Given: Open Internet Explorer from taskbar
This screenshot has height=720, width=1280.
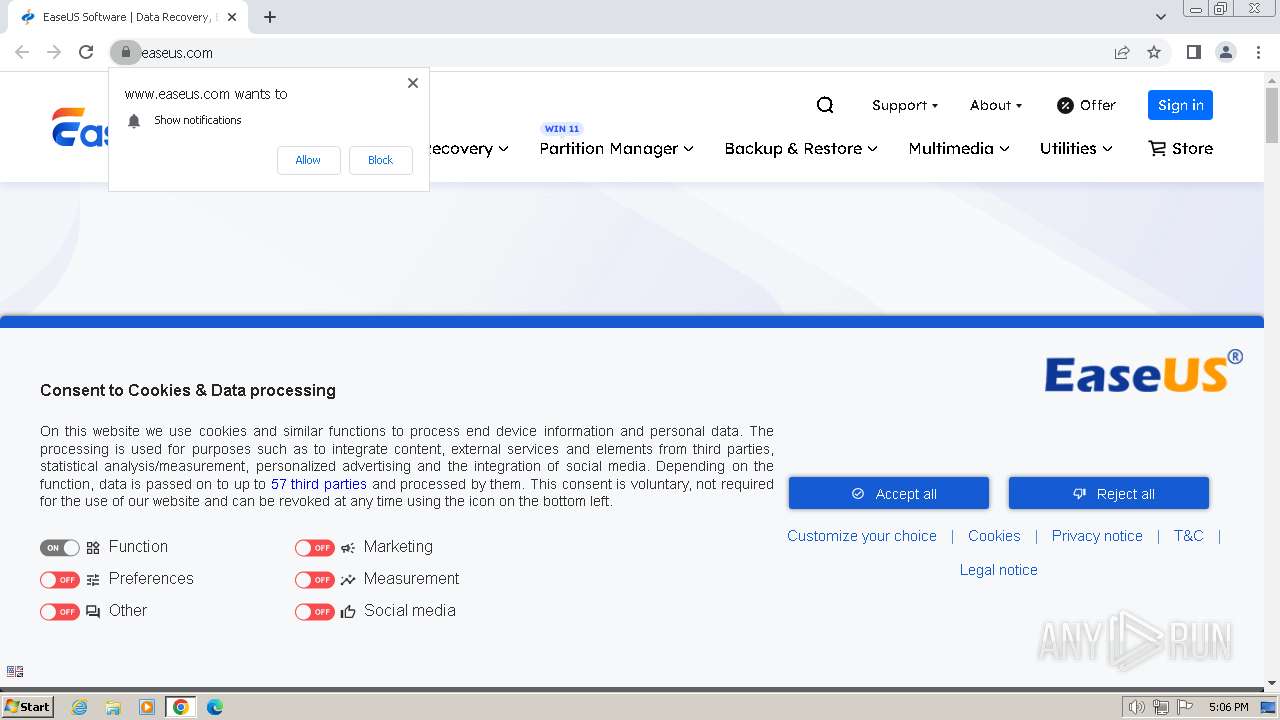Looking at the screenshot, I should pos(80,707).
